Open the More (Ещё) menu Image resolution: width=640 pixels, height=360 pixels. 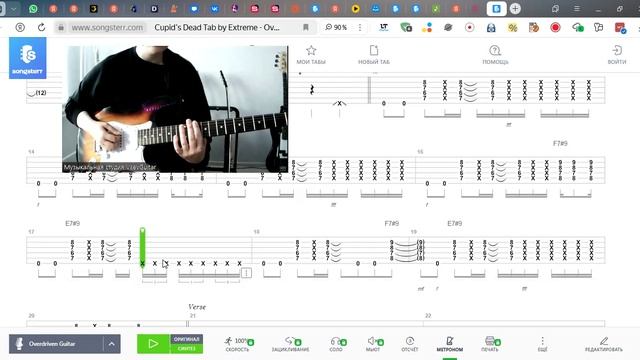[x=542, y=344]
